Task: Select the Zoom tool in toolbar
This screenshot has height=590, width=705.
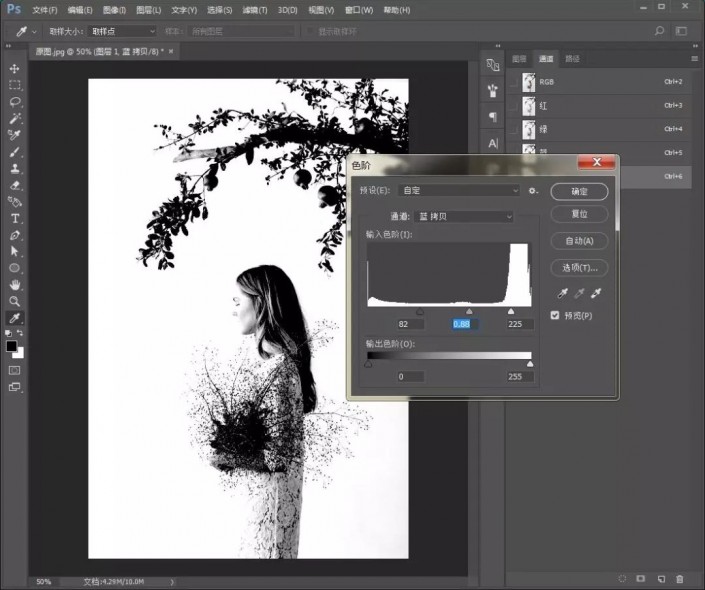Action: pyautogui.click(x=15, y=301)
